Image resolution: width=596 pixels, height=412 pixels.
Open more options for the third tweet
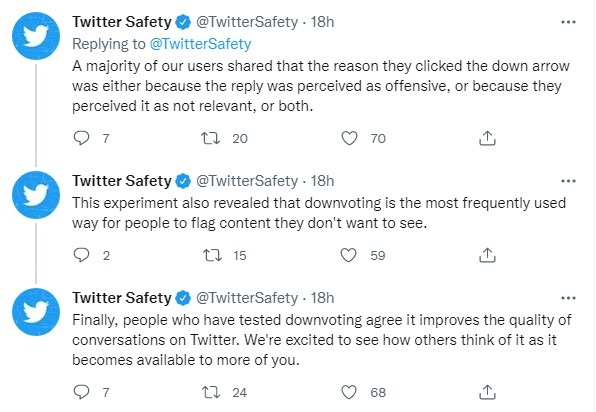click(x=568, y=298)
